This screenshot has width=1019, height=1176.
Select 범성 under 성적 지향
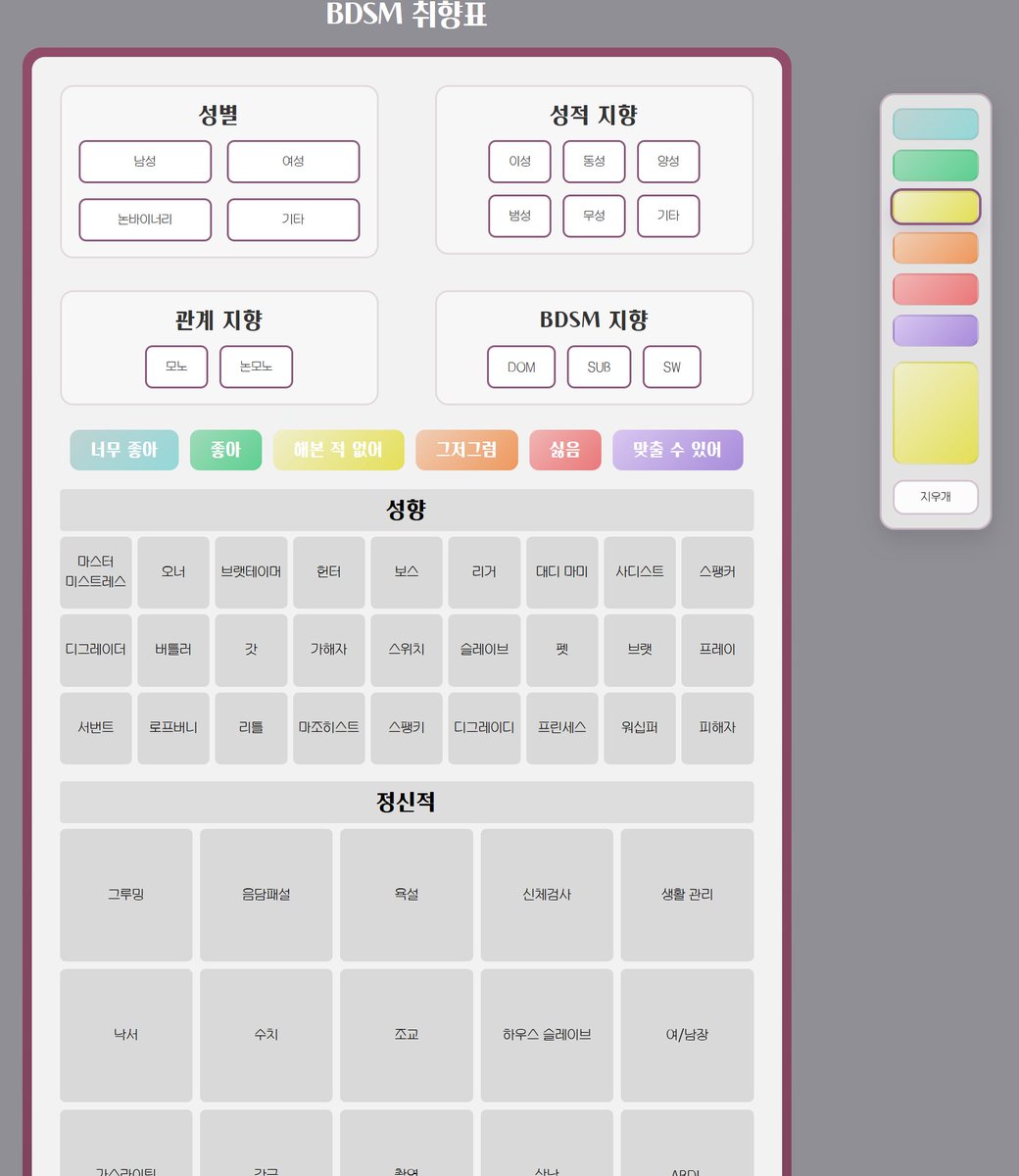[519, 216]
